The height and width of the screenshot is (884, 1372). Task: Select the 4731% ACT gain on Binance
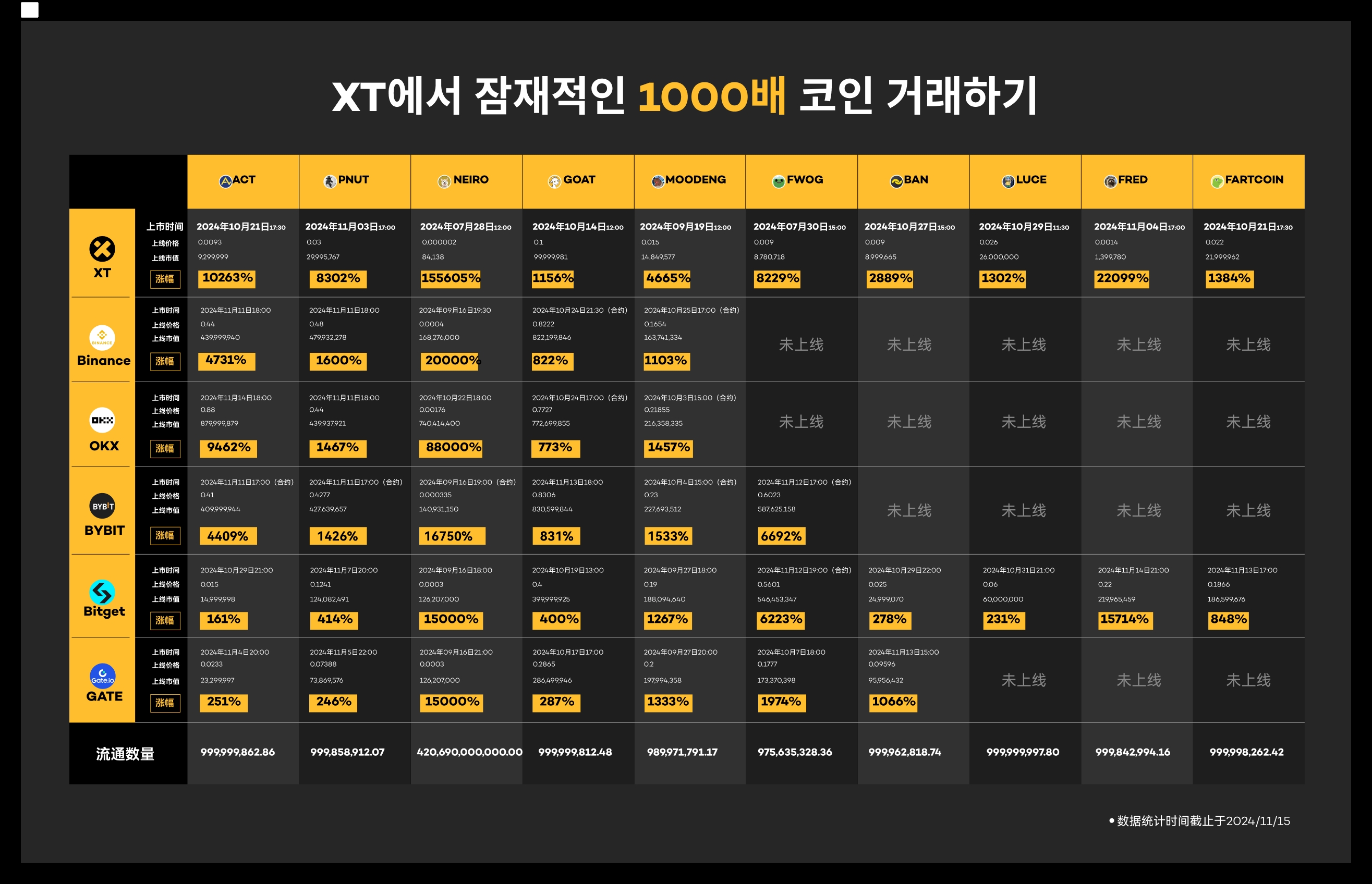click(x=226, y=361)
